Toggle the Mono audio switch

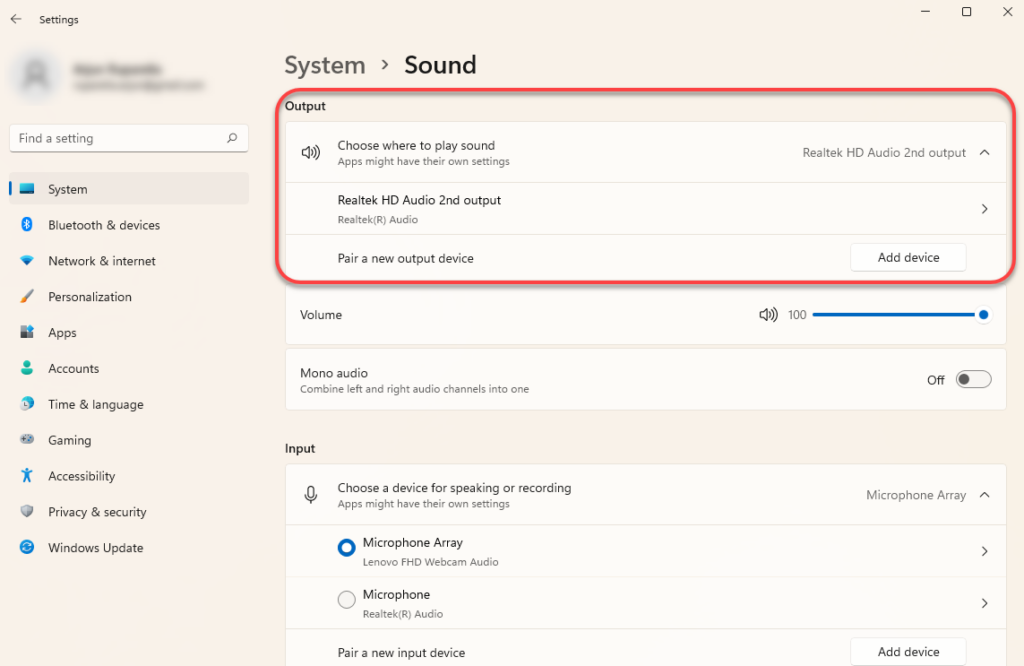pos(972,380)
